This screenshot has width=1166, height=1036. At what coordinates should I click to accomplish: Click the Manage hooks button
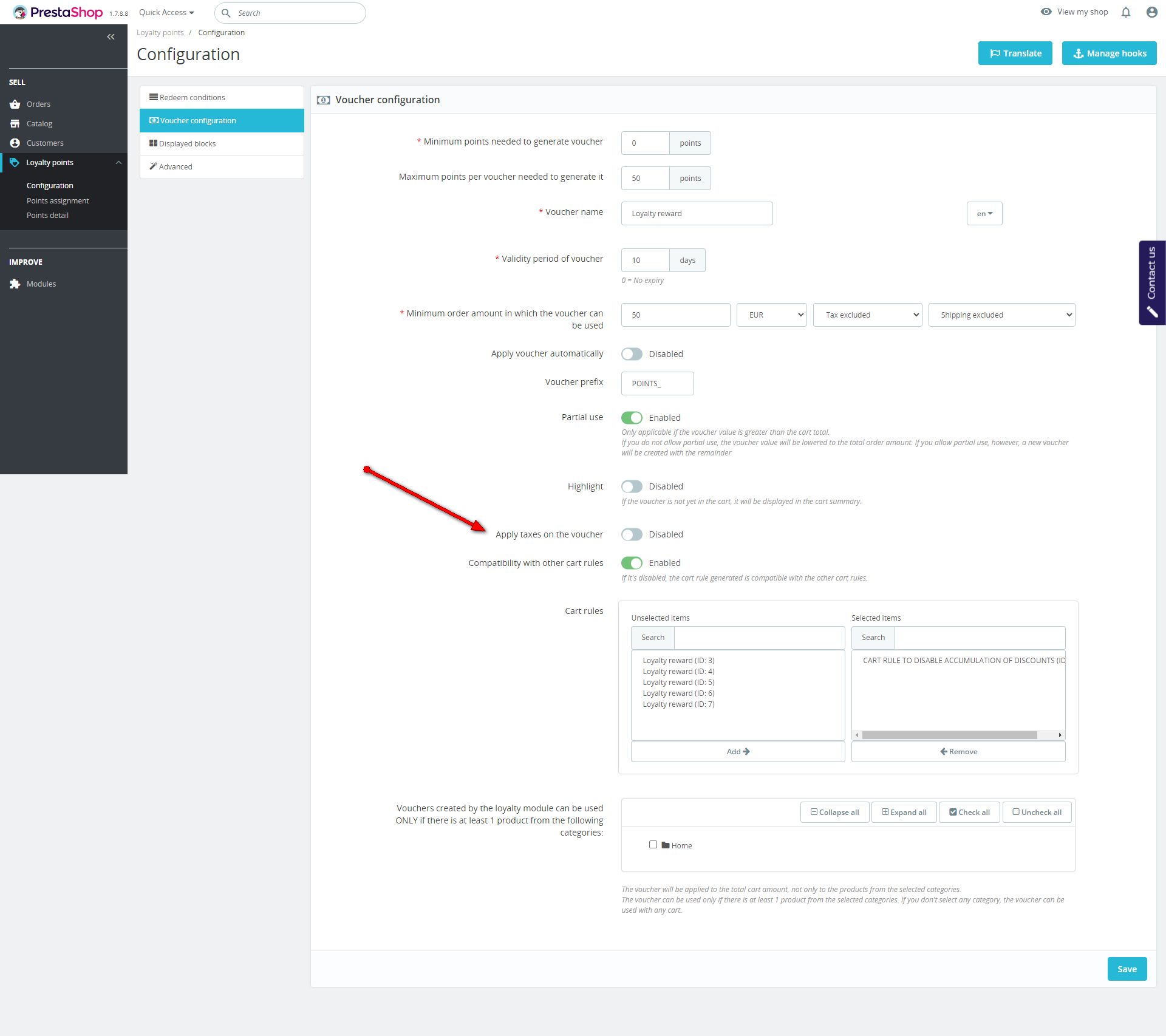pyautogui.click(x=1109, y=53)
